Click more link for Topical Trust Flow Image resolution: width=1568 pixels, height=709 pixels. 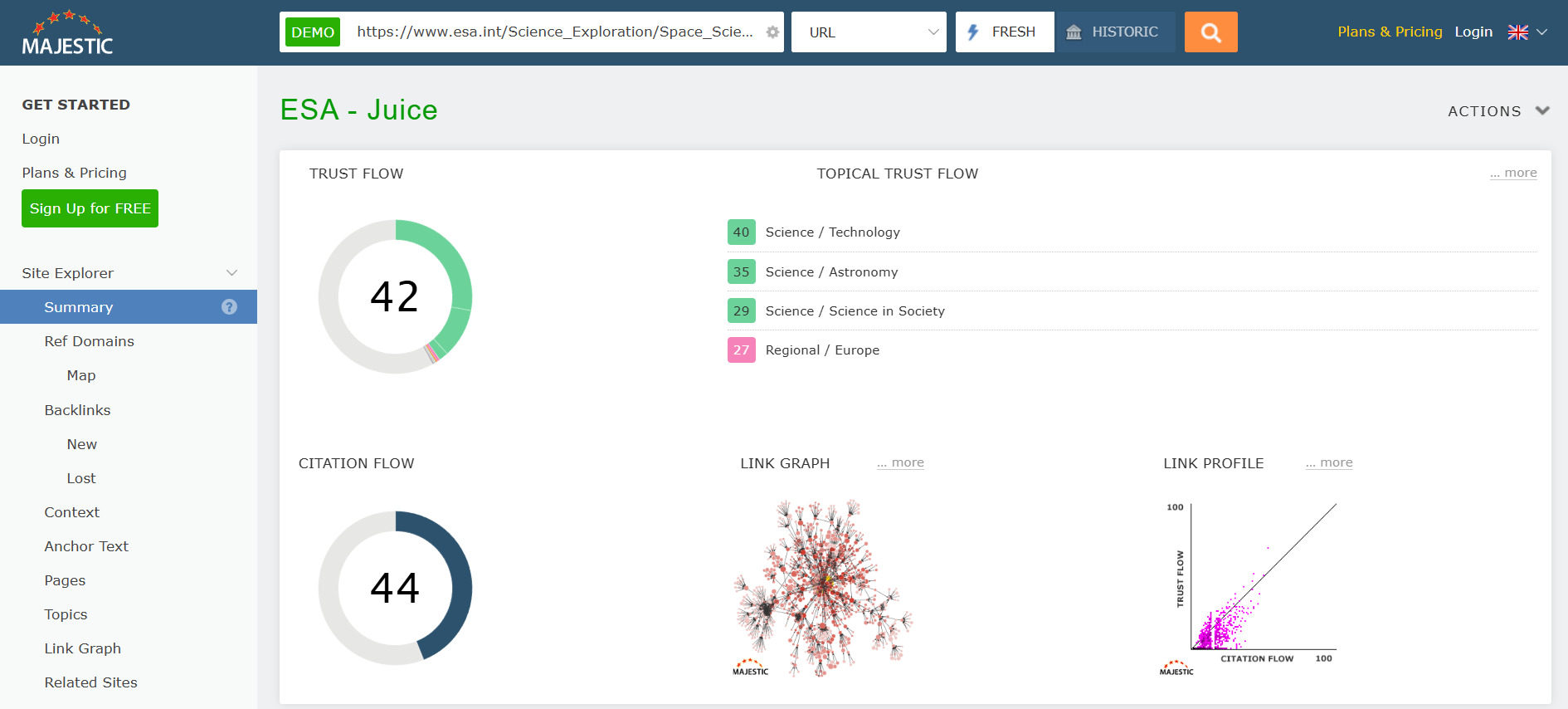tap(1513, 173)
